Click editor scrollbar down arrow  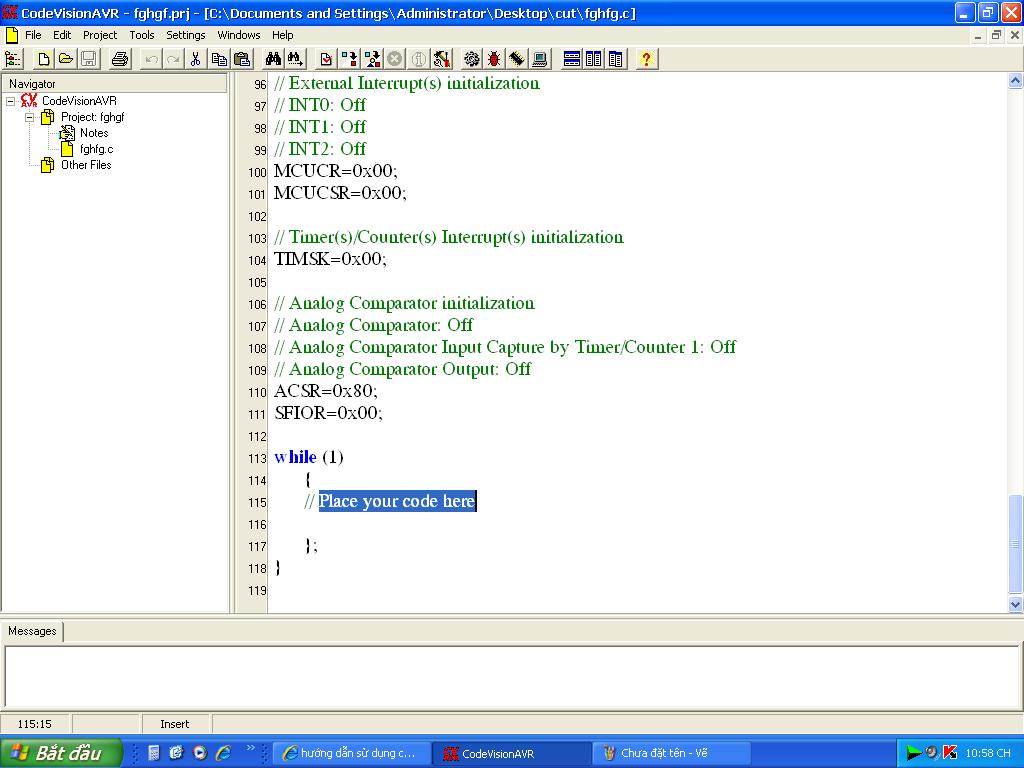pyautogui.click(x=1015, y=605)
